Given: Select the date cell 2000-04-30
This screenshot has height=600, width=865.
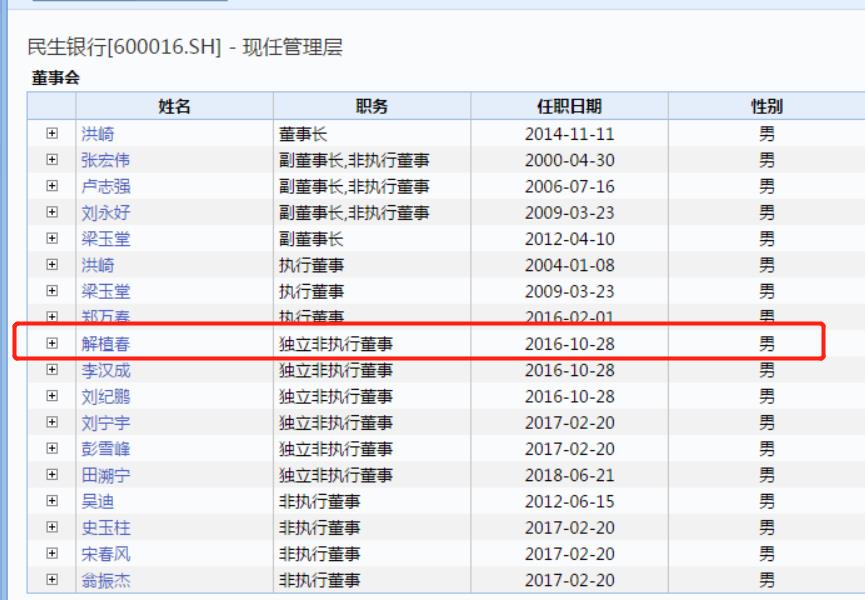Looking at the screenshot, I should tap(569, 160).
